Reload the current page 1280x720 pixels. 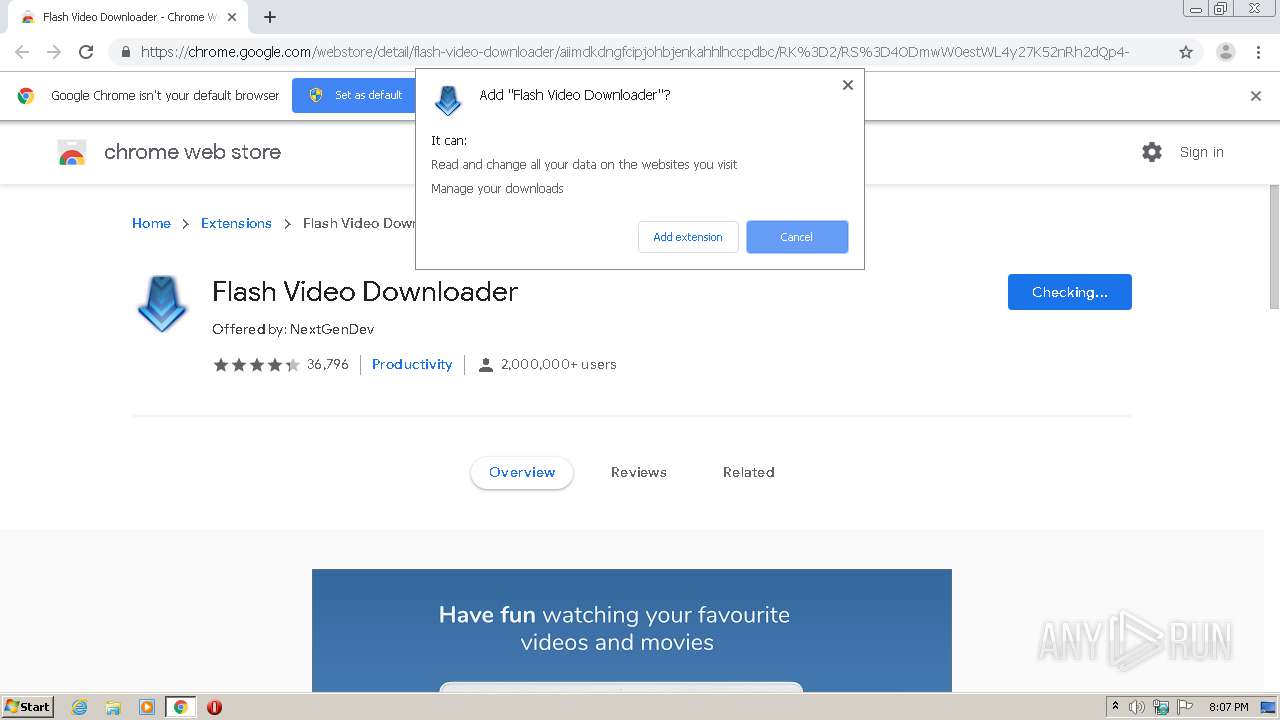[86, 52]
